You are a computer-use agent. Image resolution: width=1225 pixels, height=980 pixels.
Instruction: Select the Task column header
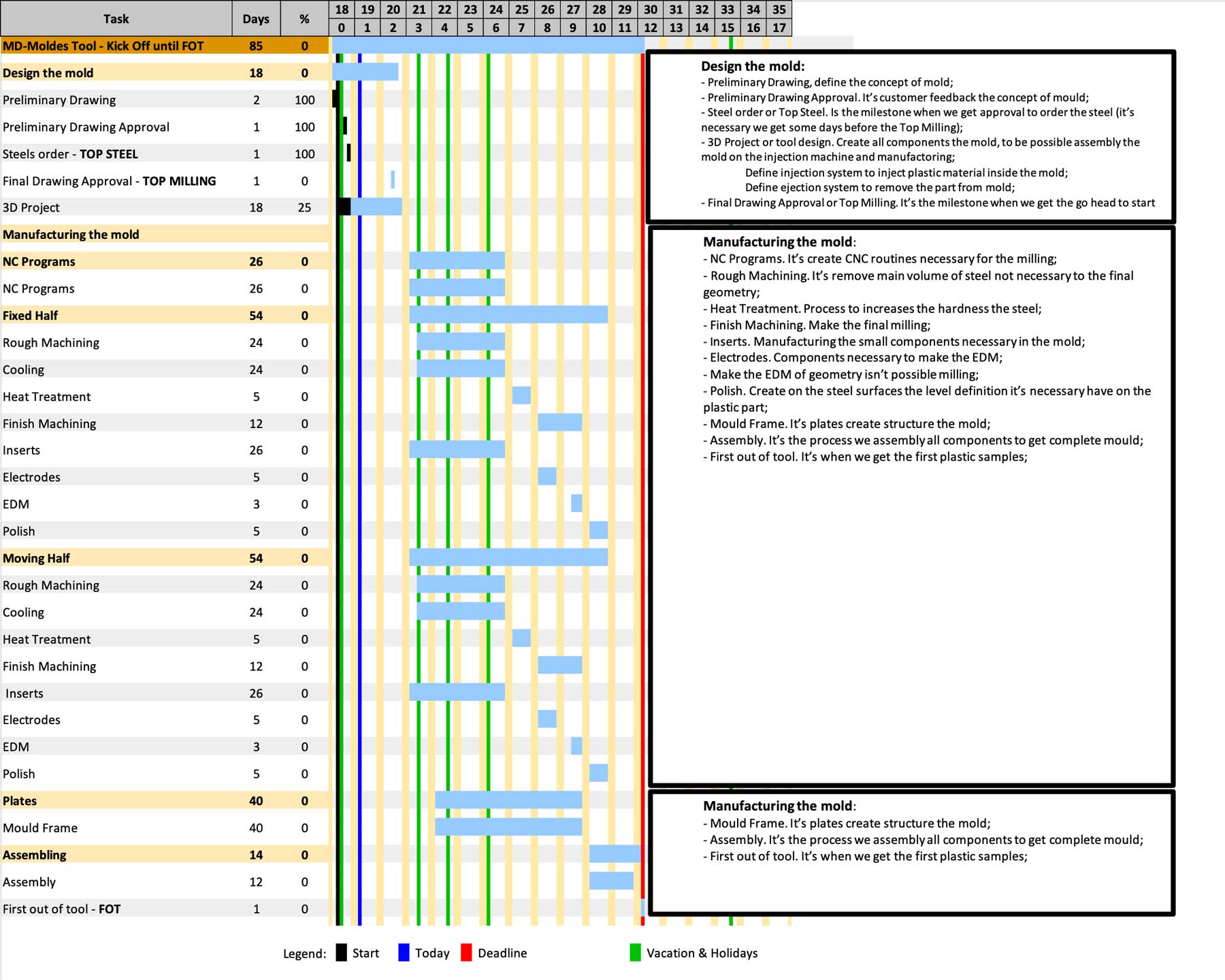(x=116, y=19)
